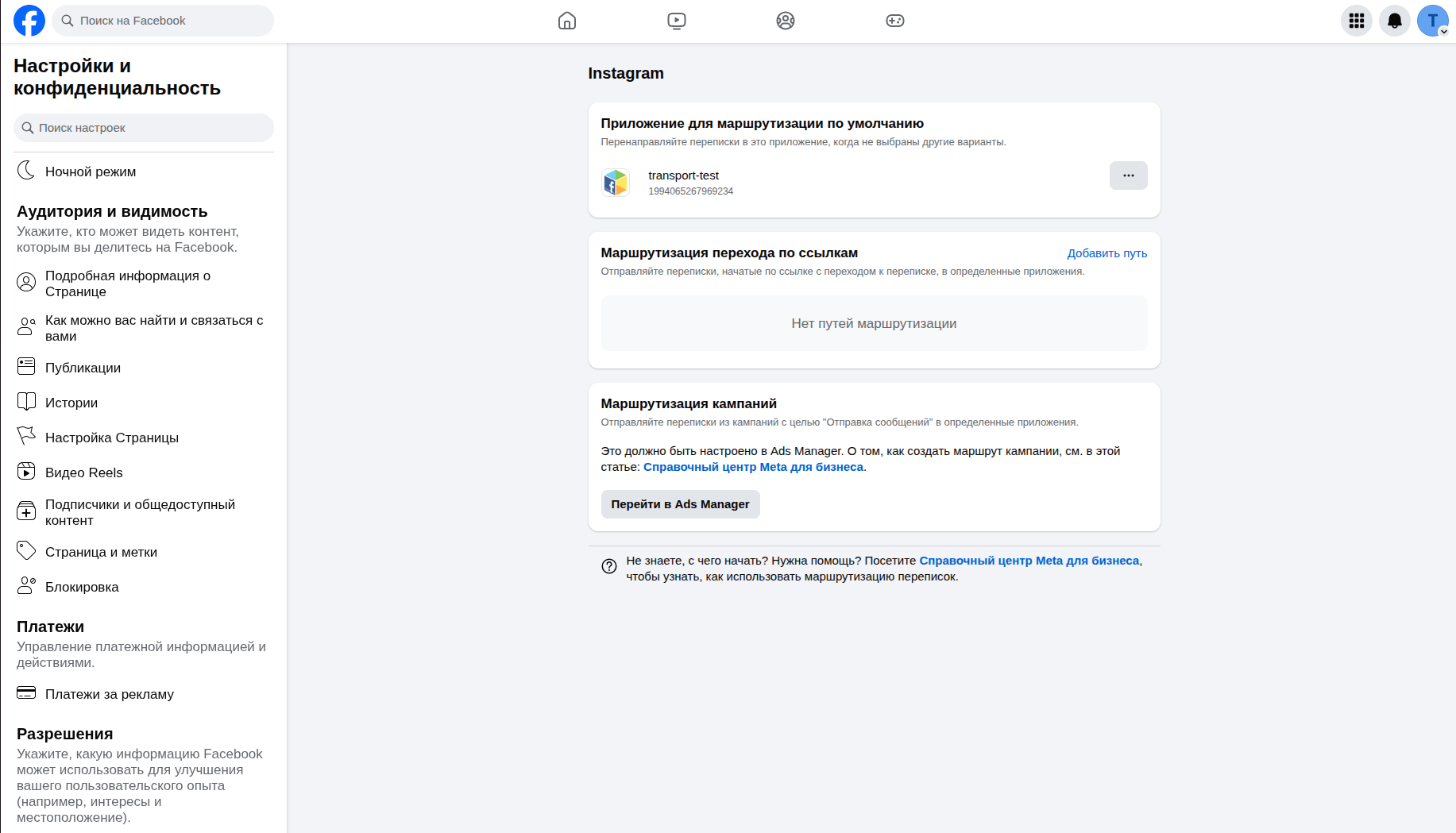1456x833 pixels.
Task: Open how people find and contact you
Action: [144, 328]
